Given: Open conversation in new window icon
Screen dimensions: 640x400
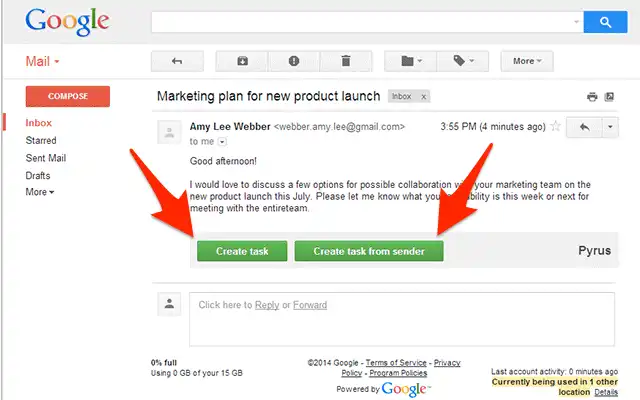Looking at the screenshot, I should coord(609,97).
